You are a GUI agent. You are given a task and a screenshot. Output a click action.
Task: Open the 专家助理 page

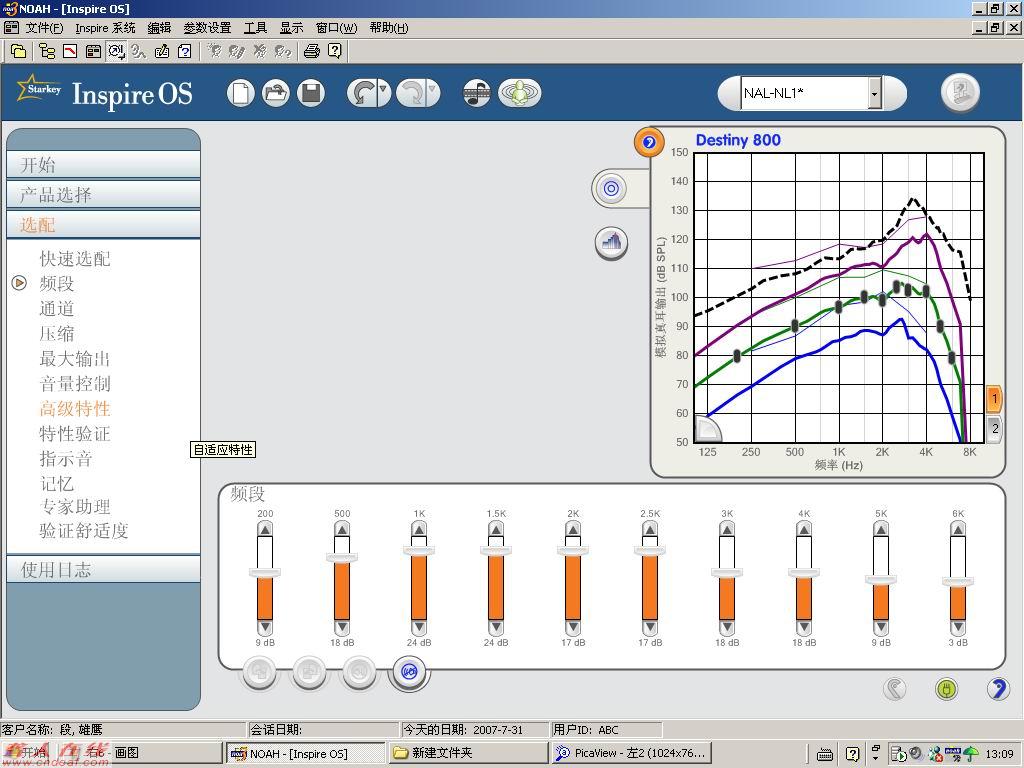[x=75, y=507]
